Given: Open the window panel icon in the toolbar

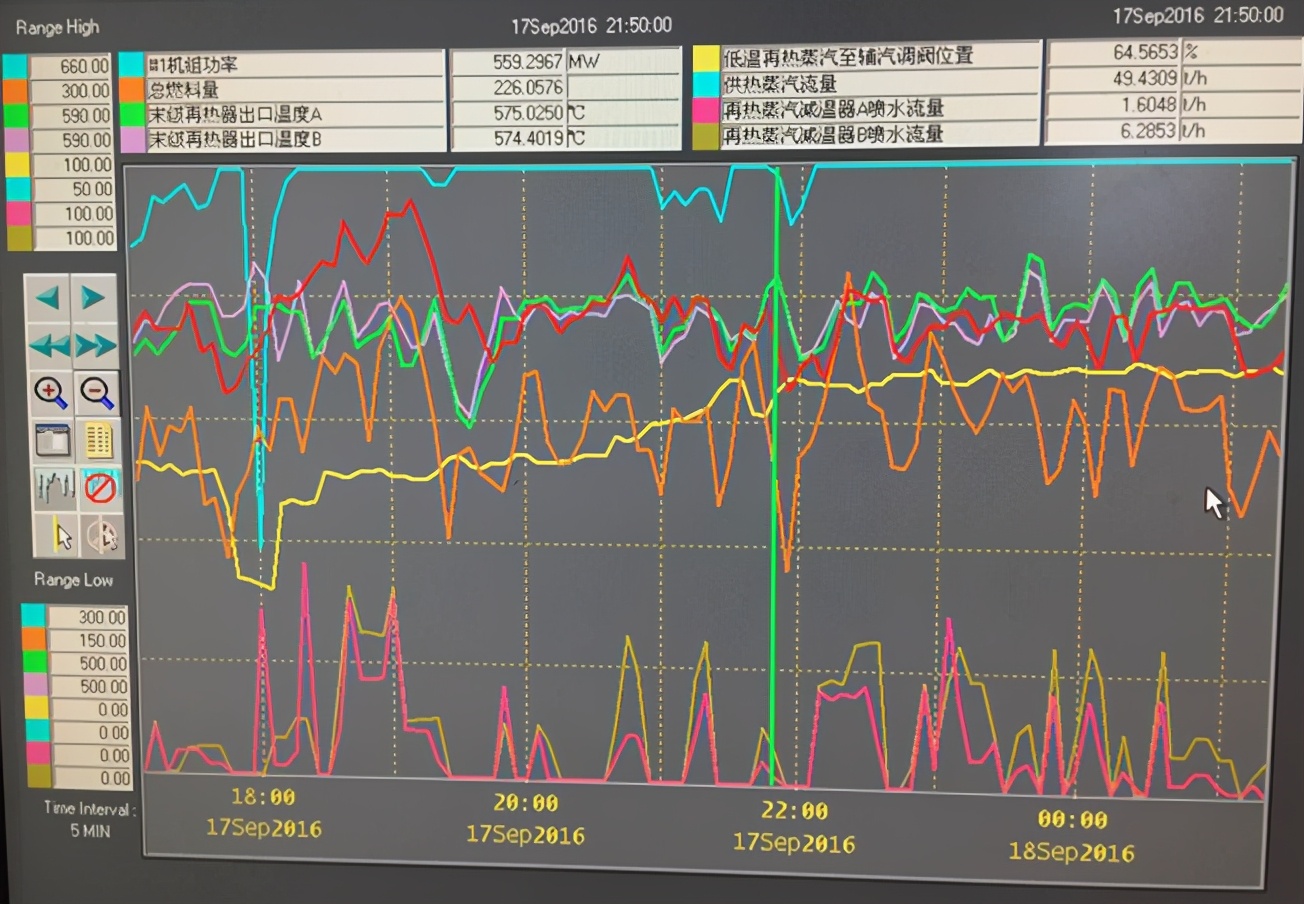Looking at the screenshot, I should (52, 440).
